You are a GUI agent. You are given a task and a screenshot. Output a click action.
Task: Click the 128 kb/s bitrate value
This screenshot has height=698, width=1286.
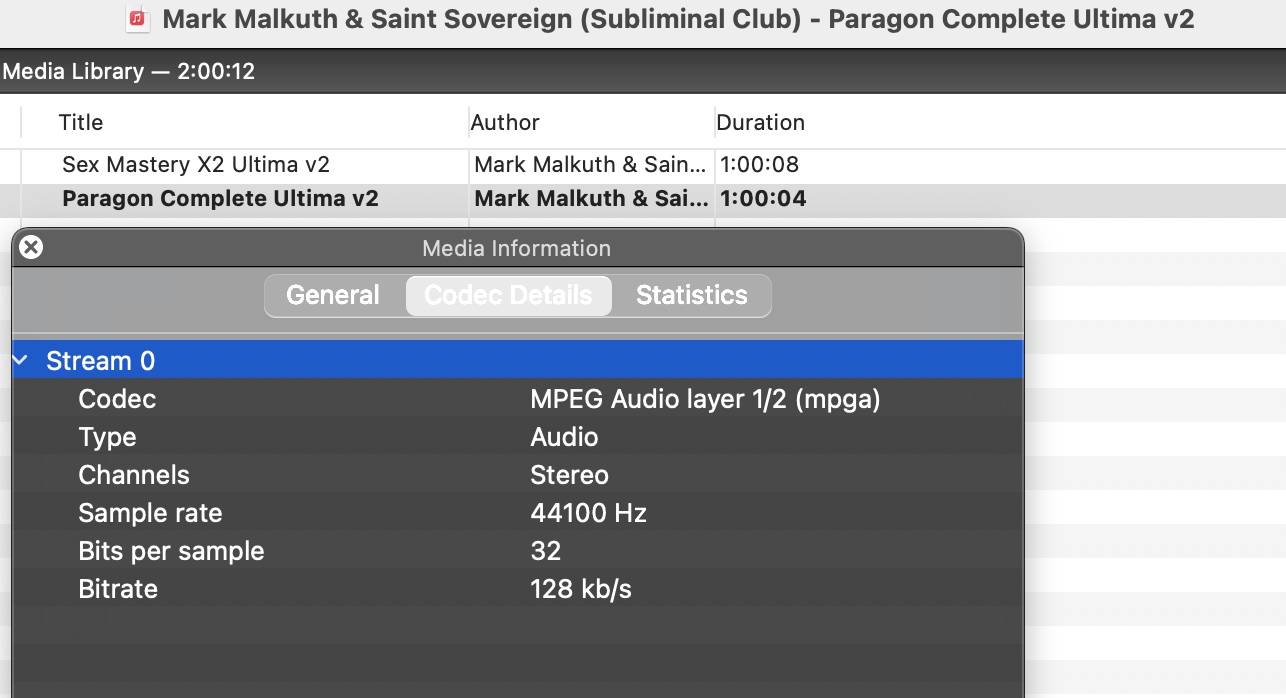point(581,589)
